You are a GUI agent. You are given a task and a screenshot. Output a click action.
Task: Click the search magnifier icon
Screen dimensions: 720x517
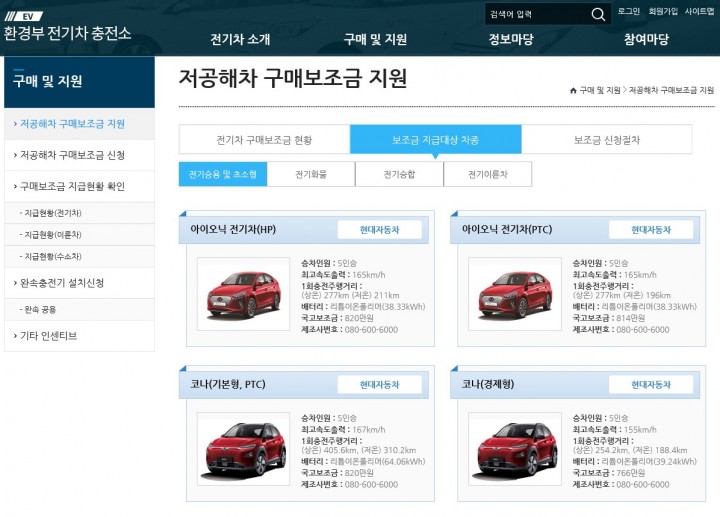pyautogui.click(x=598, y=14)
